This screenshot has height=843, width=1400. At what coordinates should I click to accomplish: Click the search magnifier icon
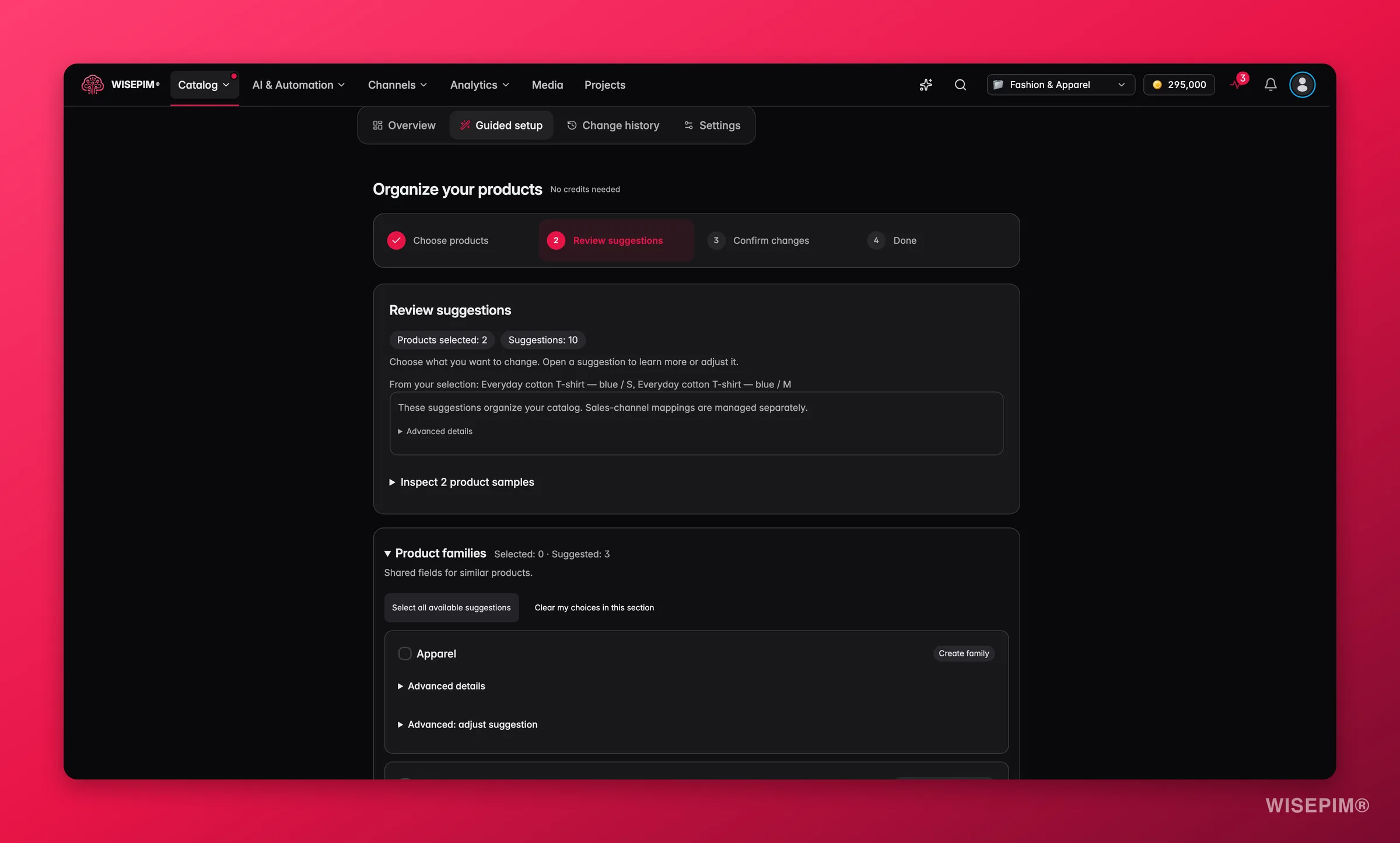(x=960, y=85)
